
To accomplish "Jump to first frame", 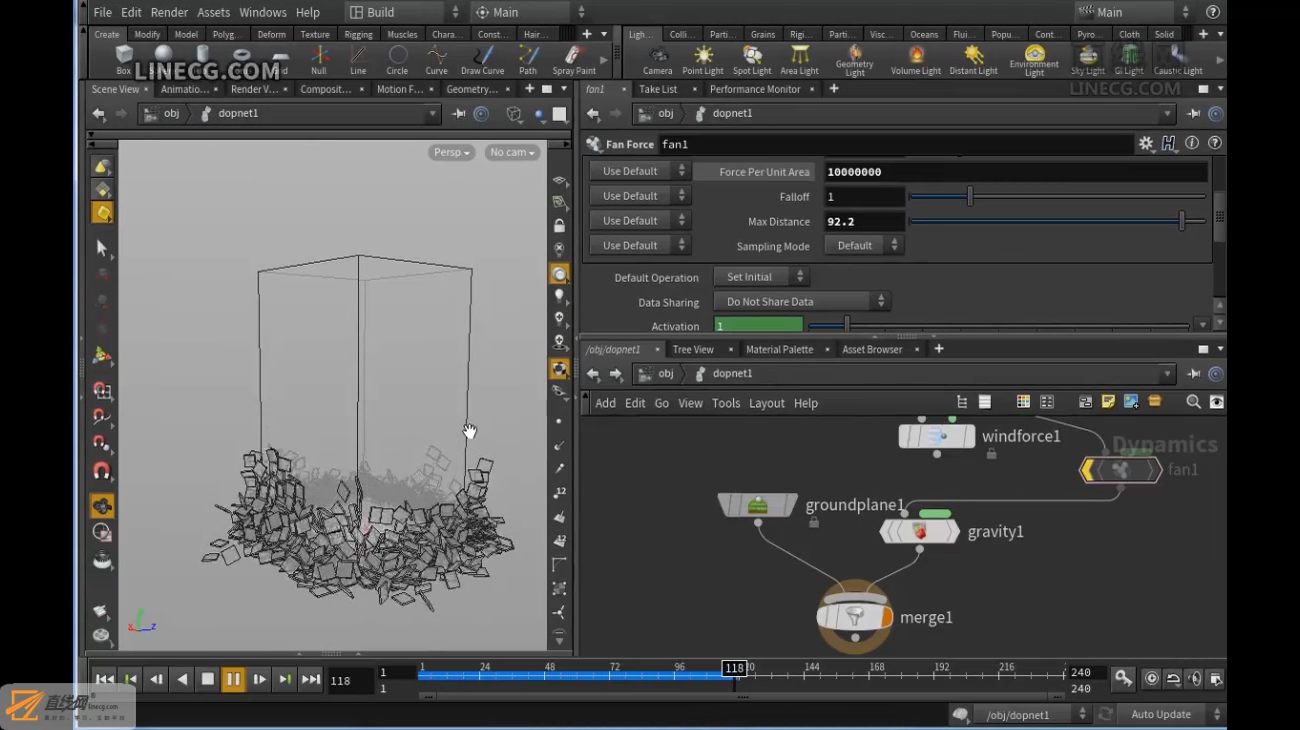I will (104, 679).
